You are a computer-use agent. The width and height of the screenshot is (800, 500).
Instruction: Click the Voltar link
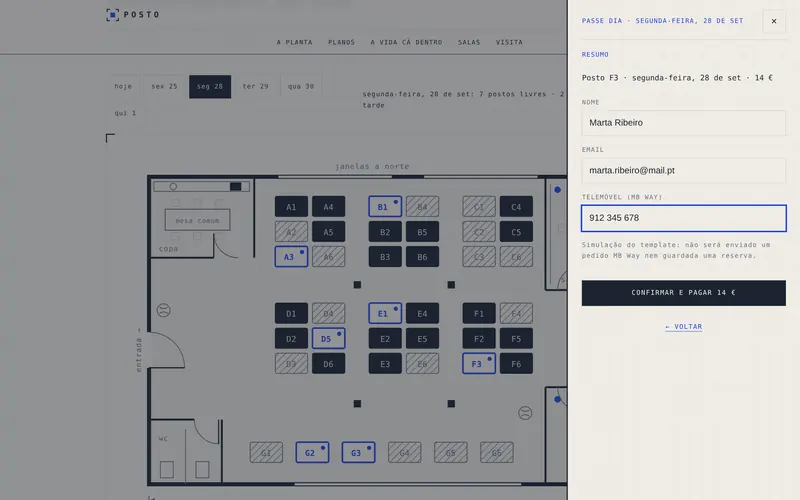pos(683,327)
